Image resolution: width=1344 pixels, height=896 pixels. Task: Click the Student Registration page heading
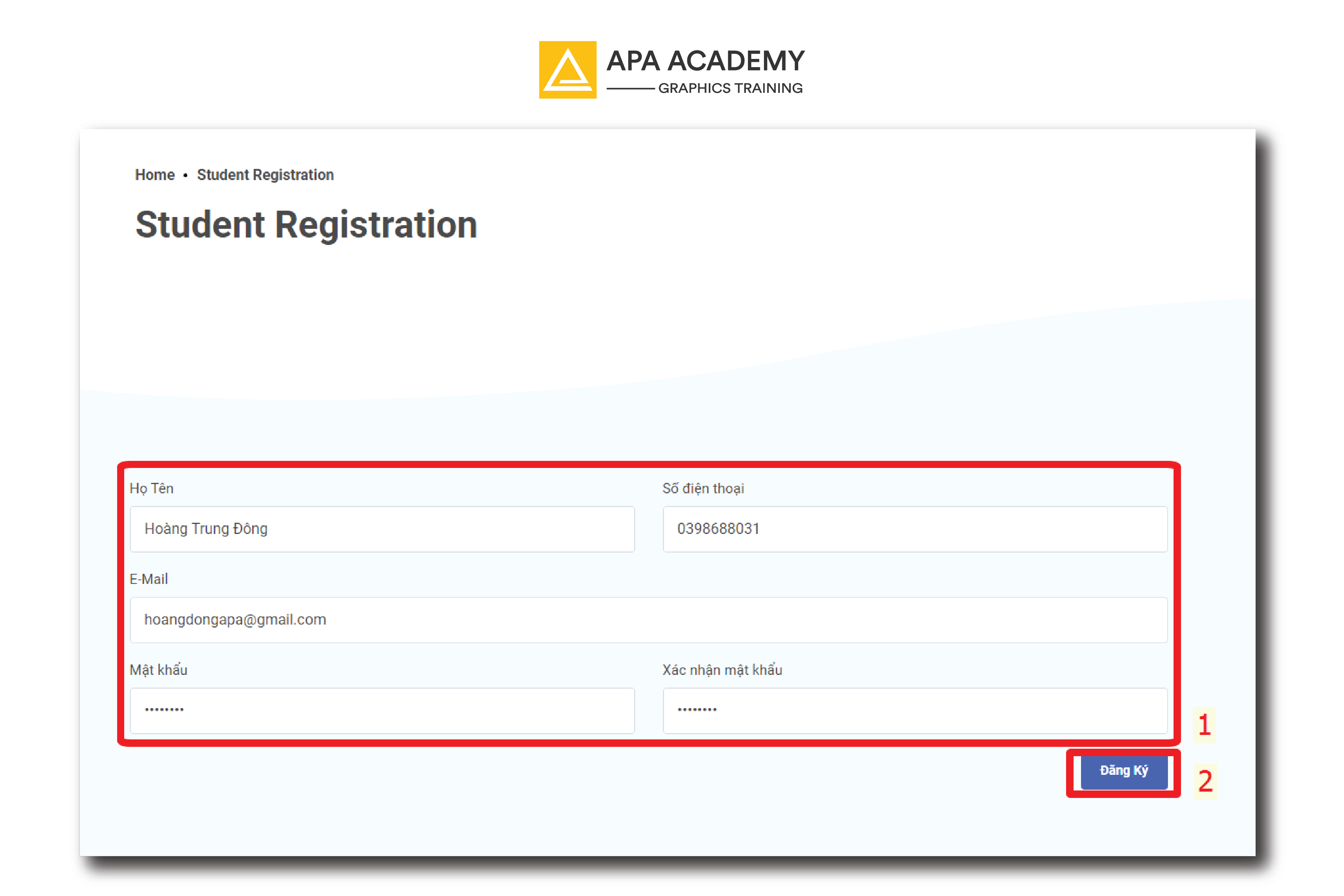pos(306,224)
